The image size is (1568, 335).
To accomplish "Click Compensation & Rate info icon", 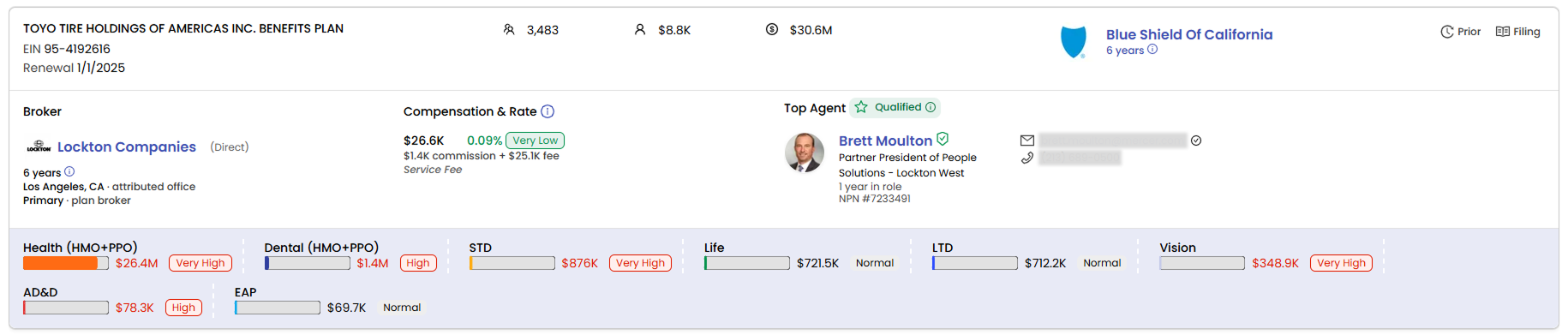I will click(548, 111).
